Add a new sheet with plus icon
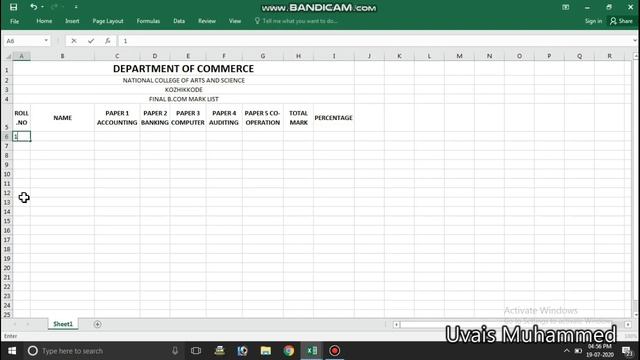 pyautogui.click(x=98, y=324)
